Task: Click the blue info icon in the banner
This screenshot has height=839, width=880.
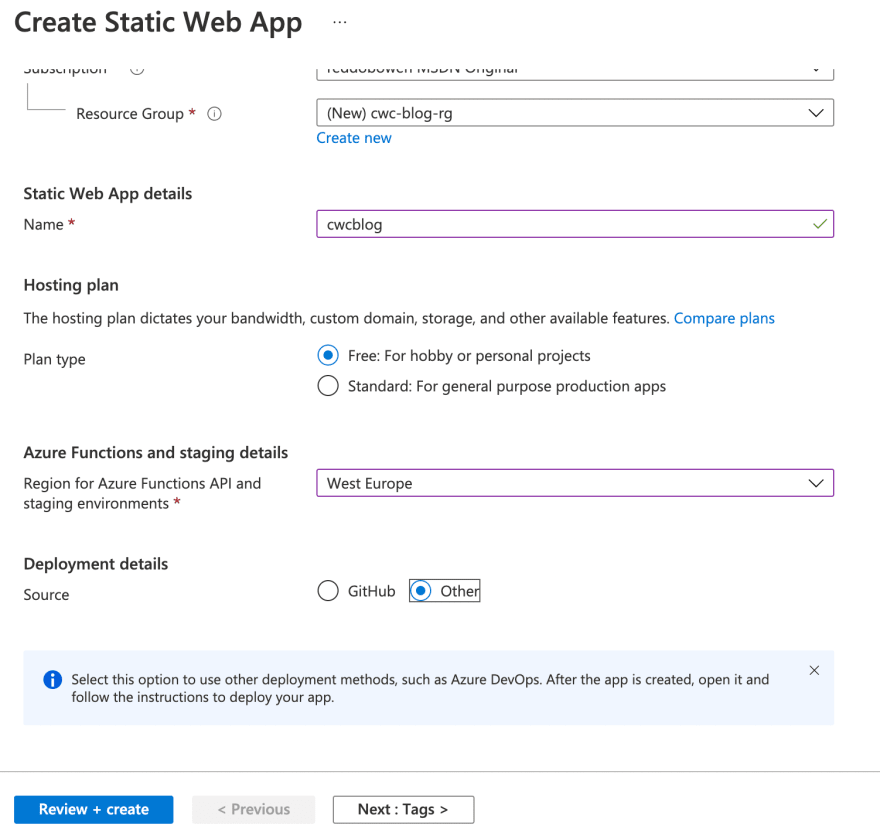Action: 53,680
